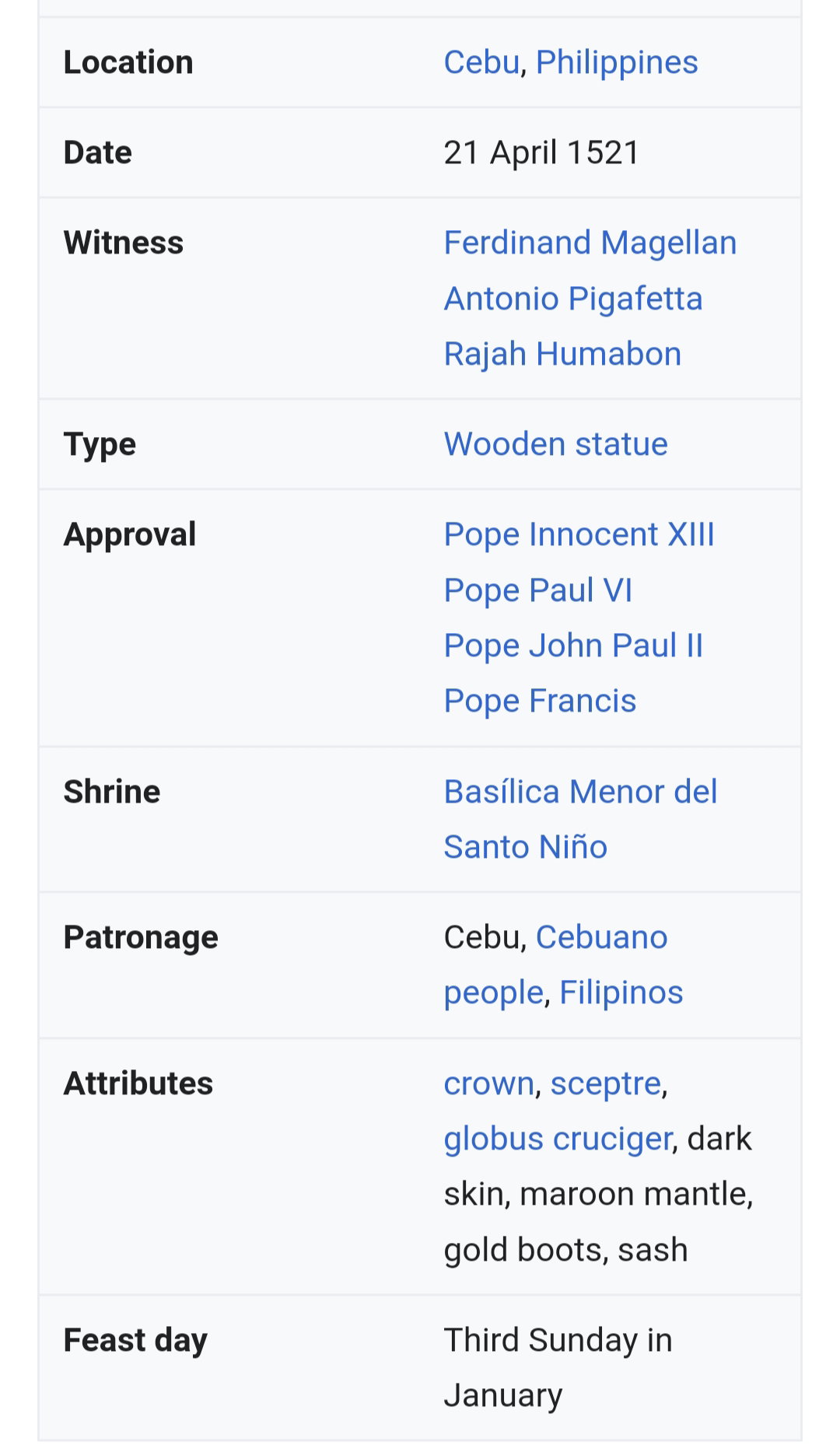This screenshot has width=840, height=1449.
Task: Select the 21 April 1521 date text
Action: coord(541,152)
